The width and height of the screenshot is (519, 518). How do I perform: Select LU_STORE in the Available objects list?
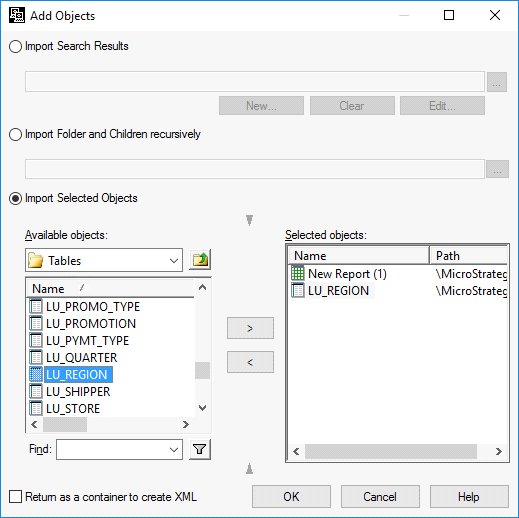point(73,409)
